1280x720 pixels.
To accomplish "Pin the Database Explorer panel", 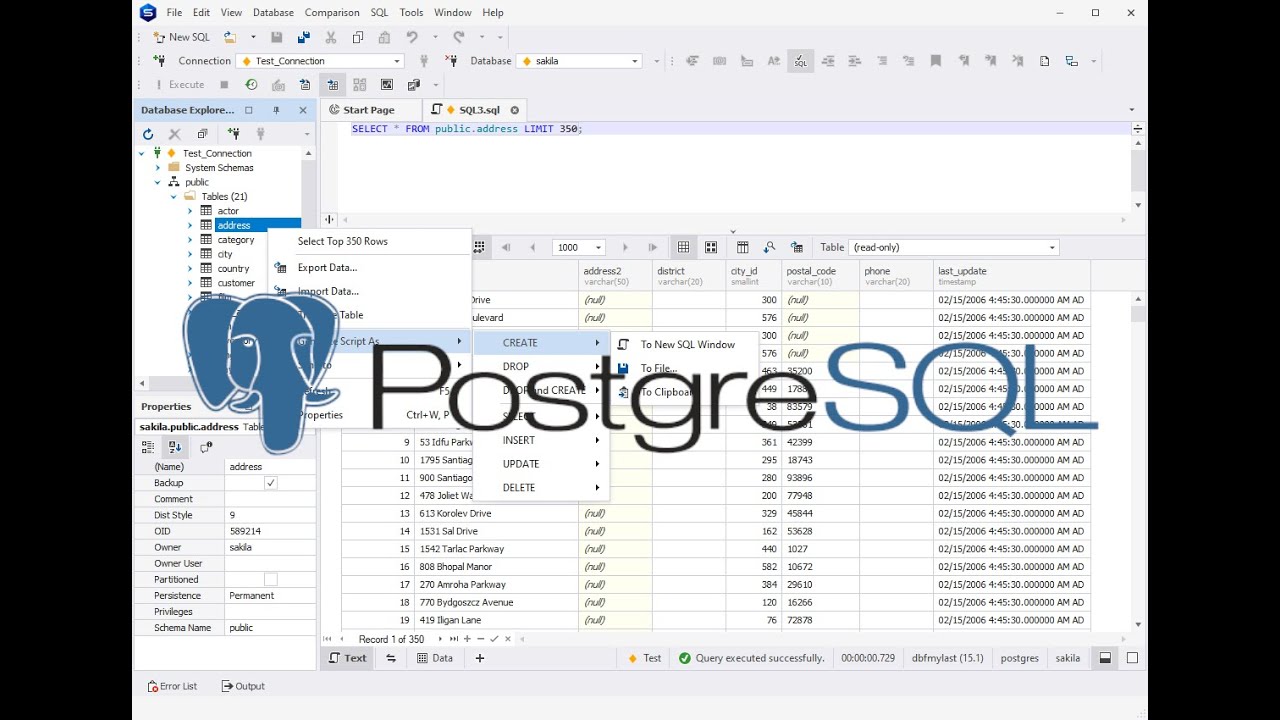I will [x=276, y=110].
